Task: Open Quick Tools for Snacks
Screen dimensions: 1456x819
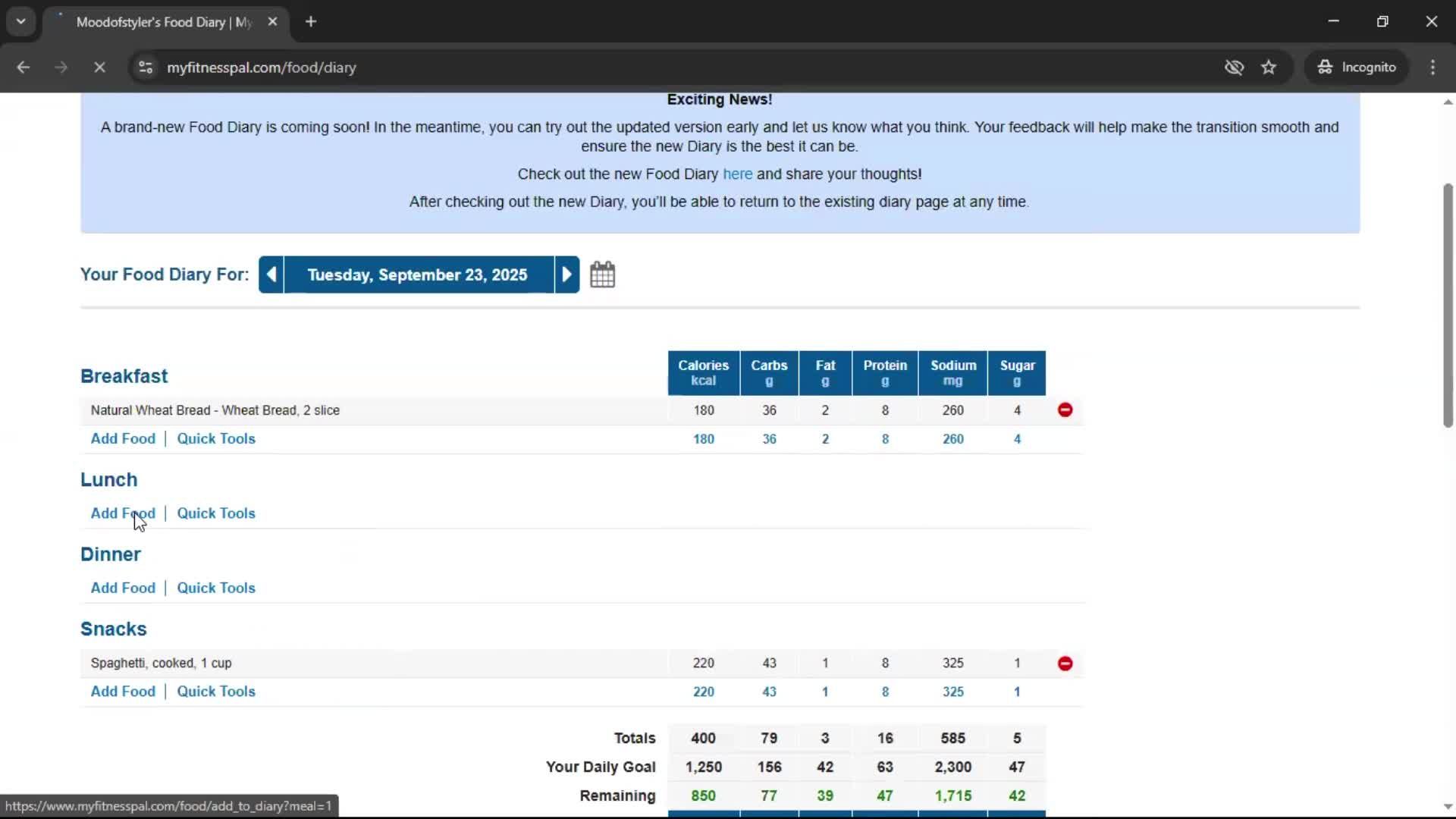Action: (216, 692)
